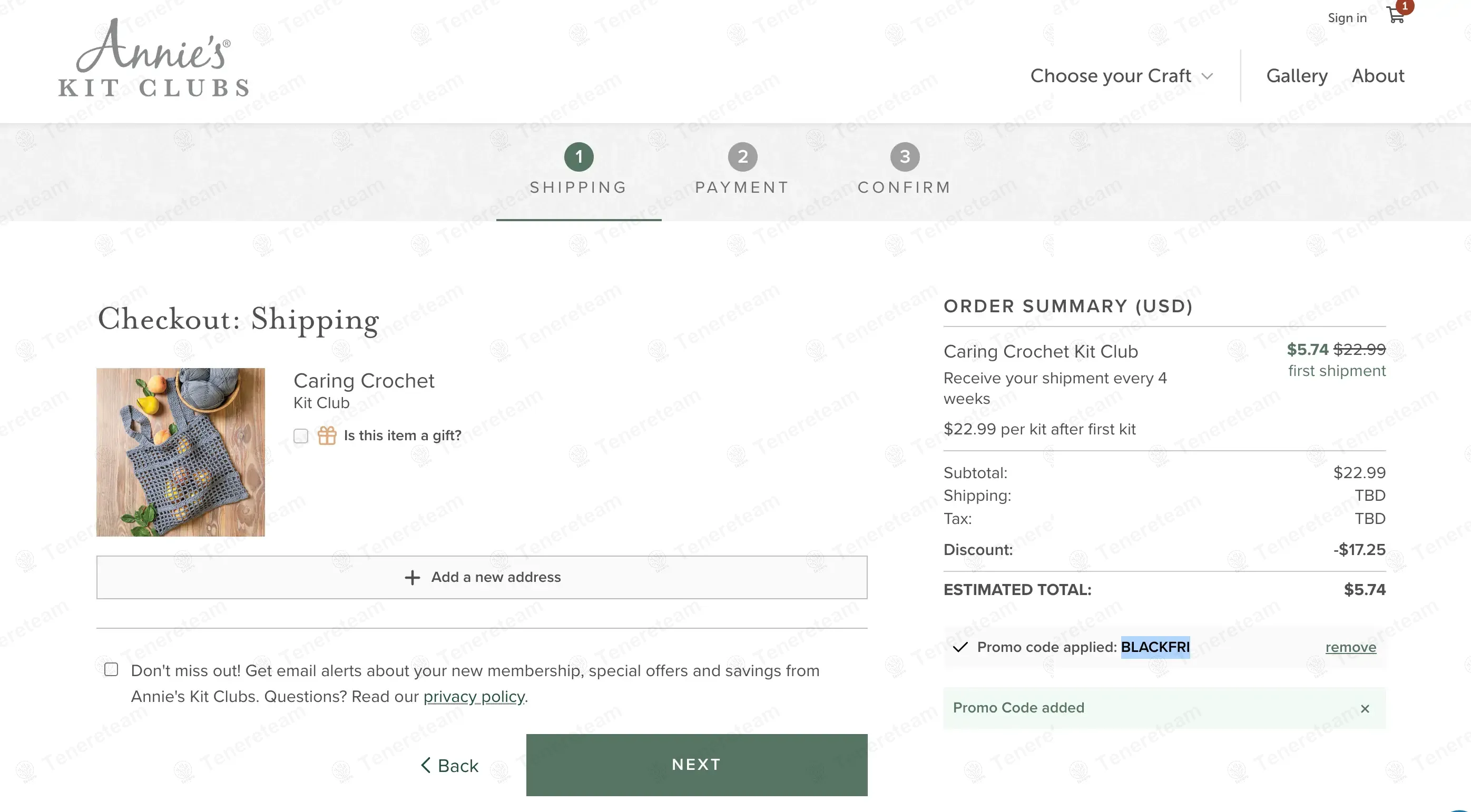This screenshot has width=1471, height=812.
Task: Dismiss the Promo Code added notice
Action: tap(1365, 708)
